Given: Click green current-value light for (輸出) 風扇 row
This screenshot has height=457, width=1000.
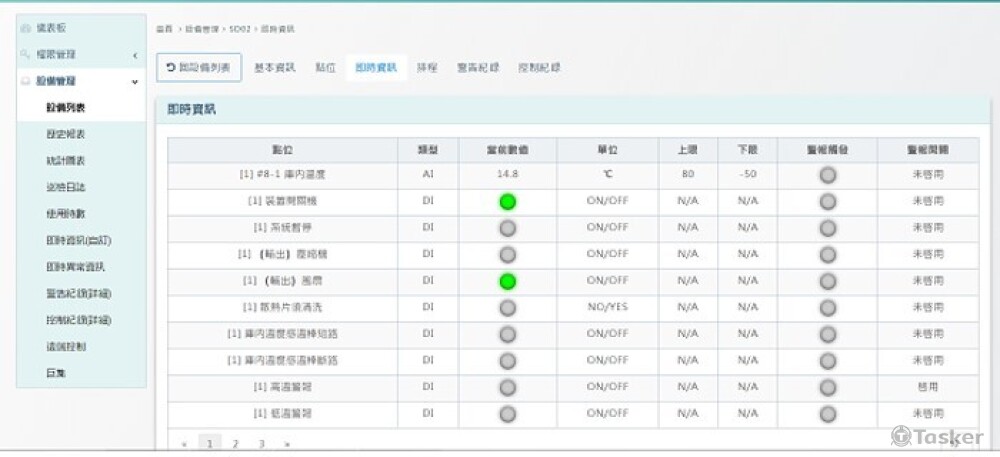Looking at the screenshot, I should [508, 282].
